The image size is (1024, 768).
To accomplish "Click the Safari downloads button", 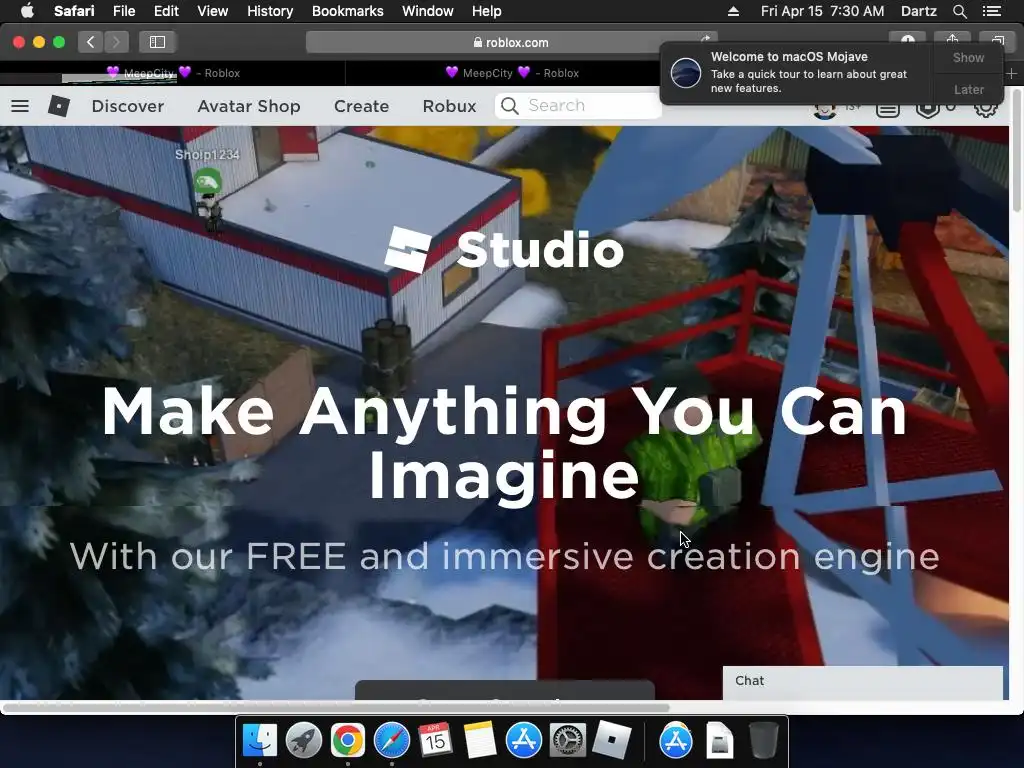I will pyautogui.click(x=908, y=39).
